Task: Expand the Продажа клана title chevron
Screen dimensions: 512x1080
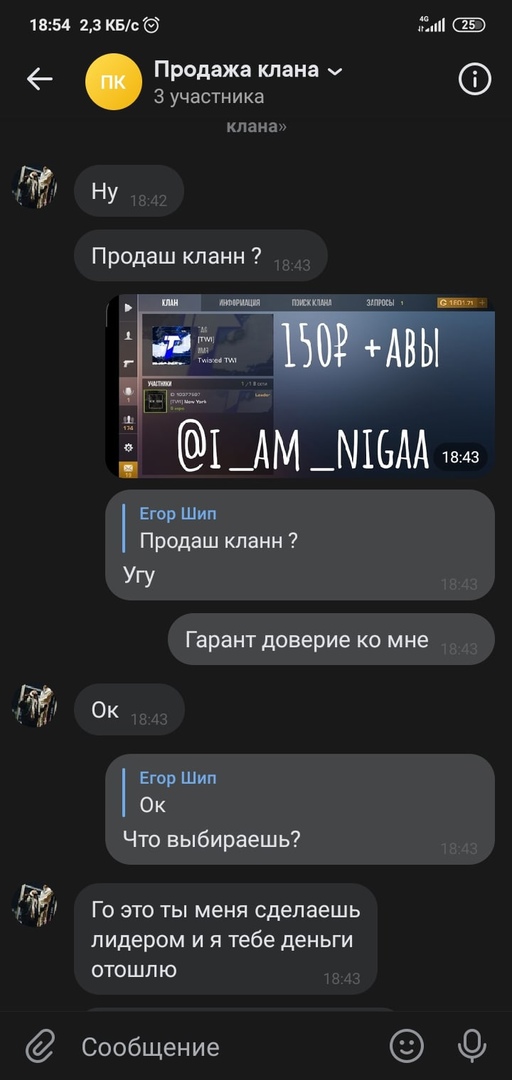Action: click(x=335, y=71)
